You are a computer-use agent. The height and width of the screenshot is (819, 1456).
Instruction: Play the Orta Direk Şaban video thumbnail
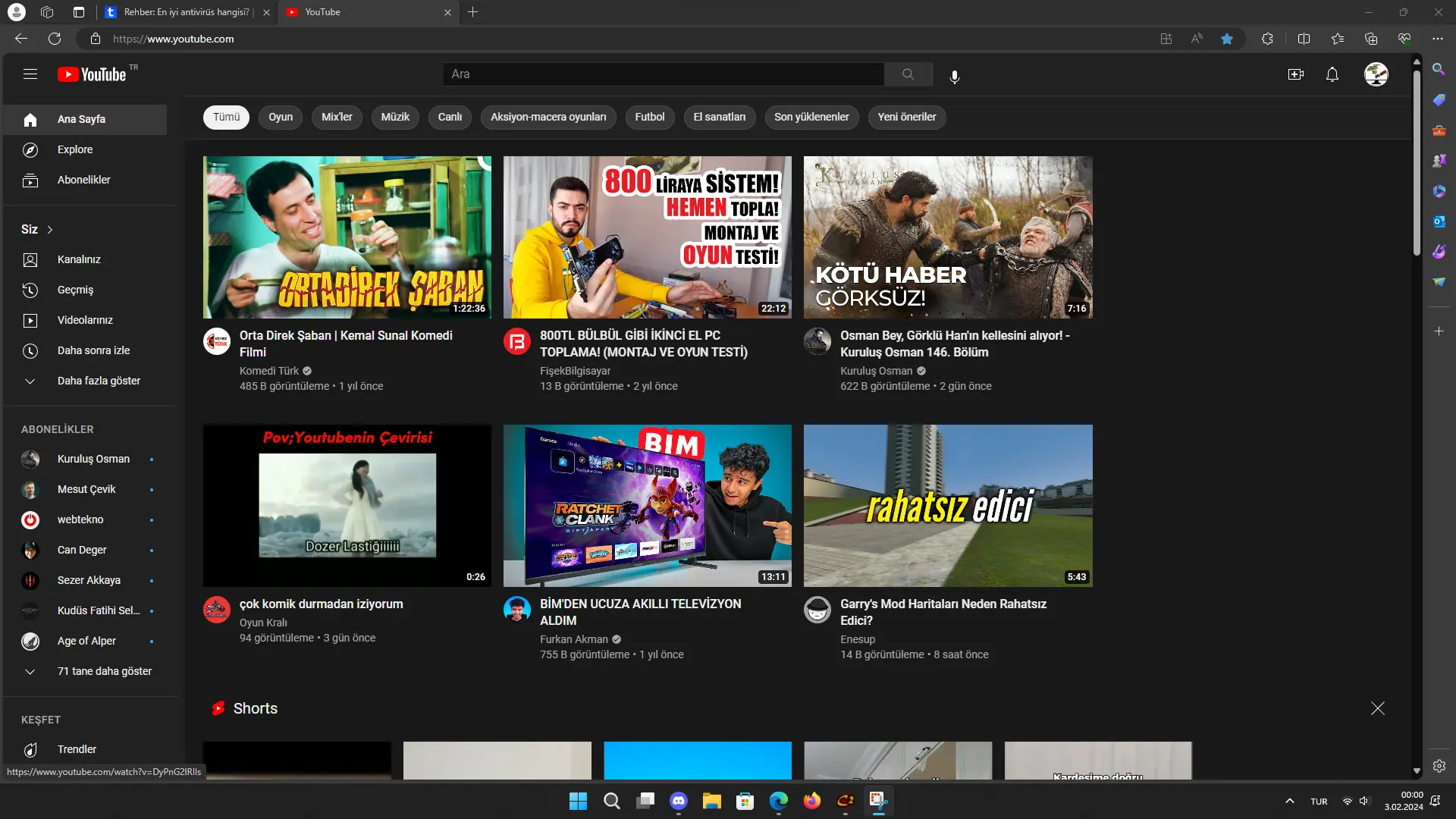tap(347, 237)
